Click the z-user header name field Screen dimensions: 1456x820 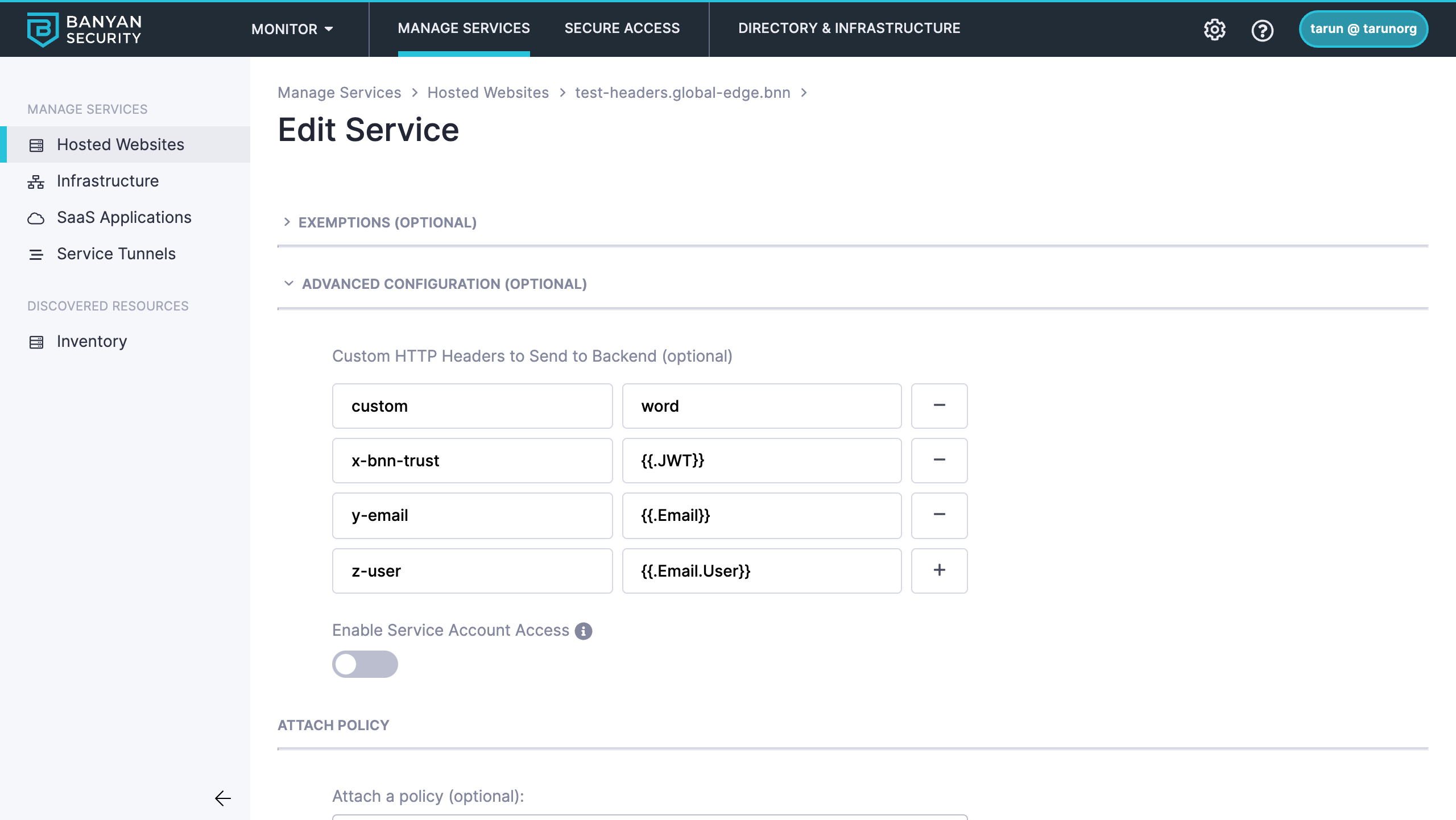472,570
